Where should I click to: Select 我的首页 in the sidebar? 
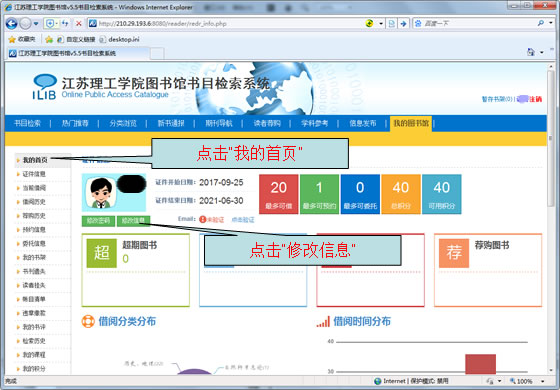pos(35,160)
